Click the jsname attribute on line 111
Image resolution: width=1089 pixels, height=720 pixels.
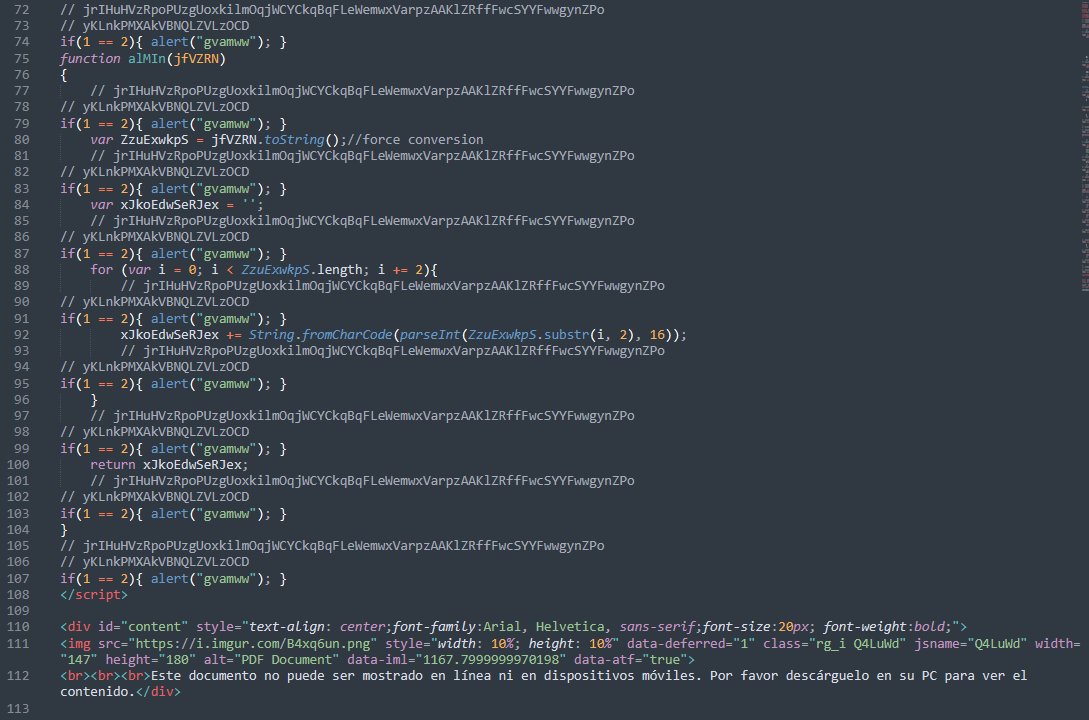[x=970, y=644]
